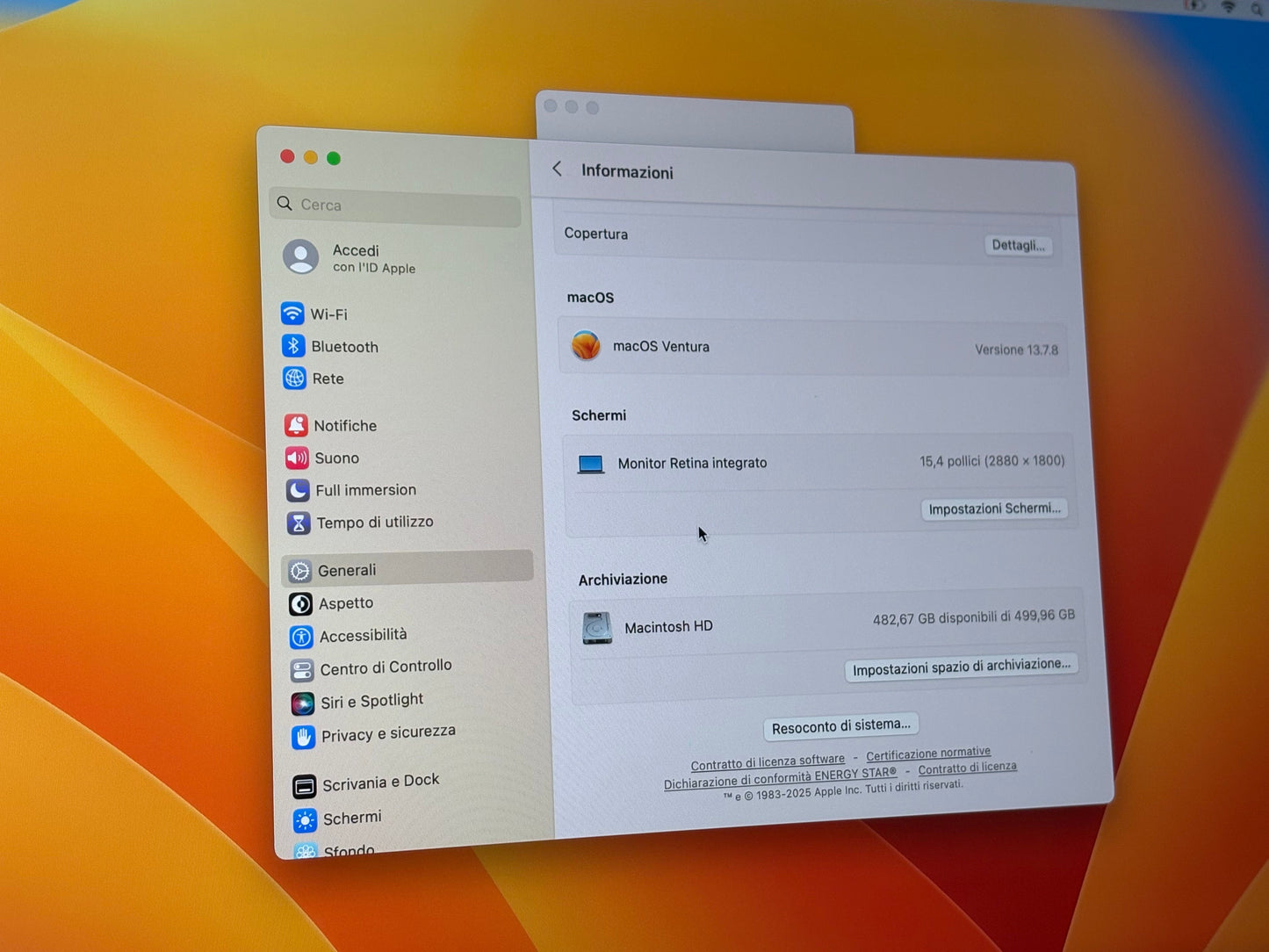Select the highlighted Generali sidebar row

(407, 569)
